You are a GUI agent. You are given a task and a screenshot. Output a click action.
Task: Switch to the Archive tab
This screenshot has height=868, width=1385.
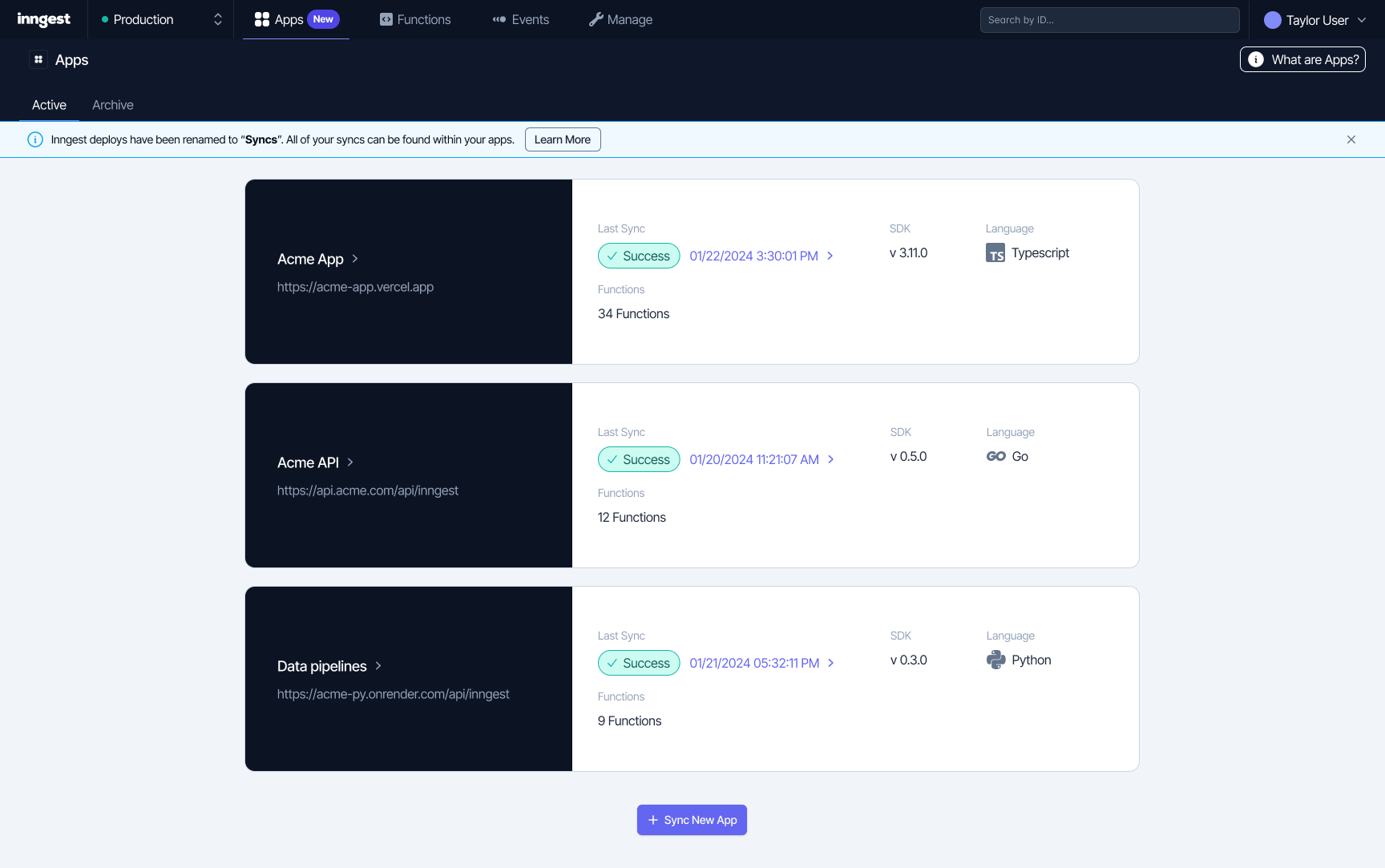[x=112, y=105]
